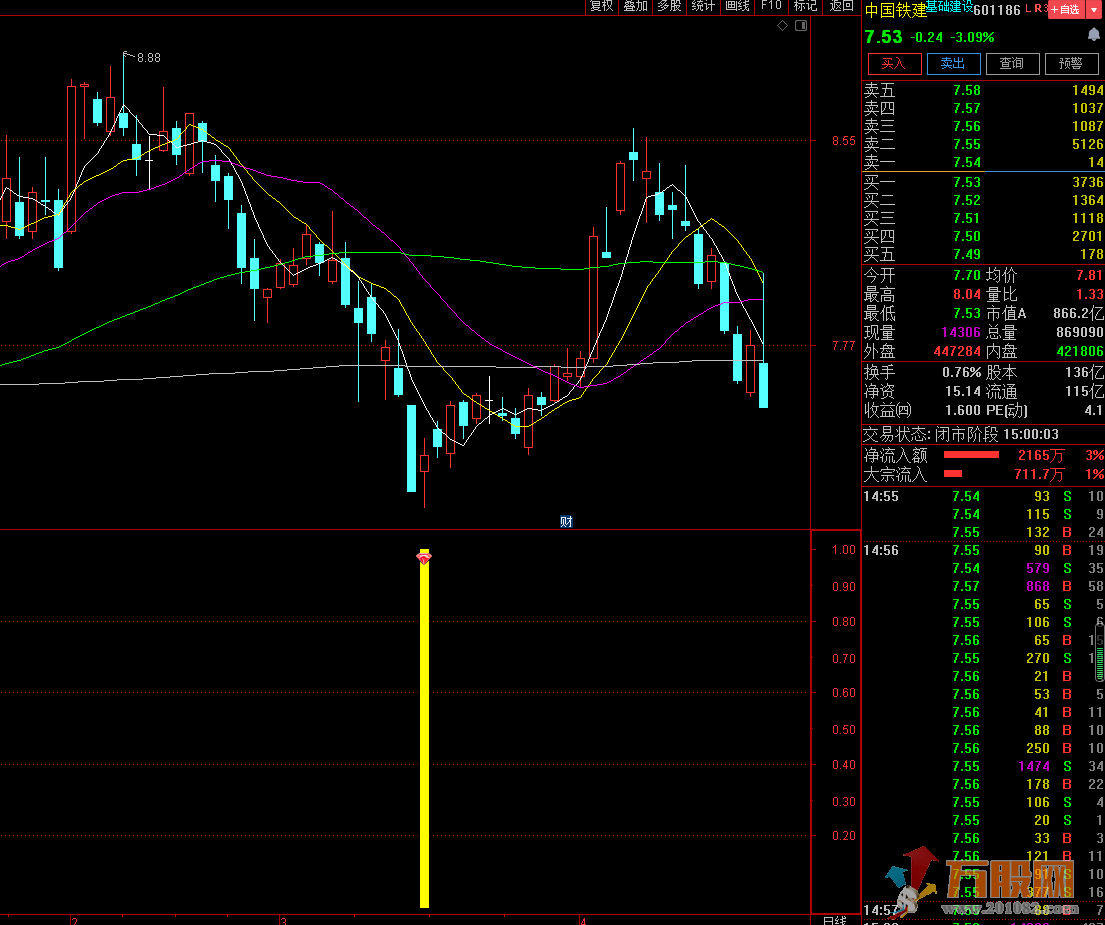1105x925 pixels.
Task: Click the 日线 period label
Action: [x=834, y=920]
